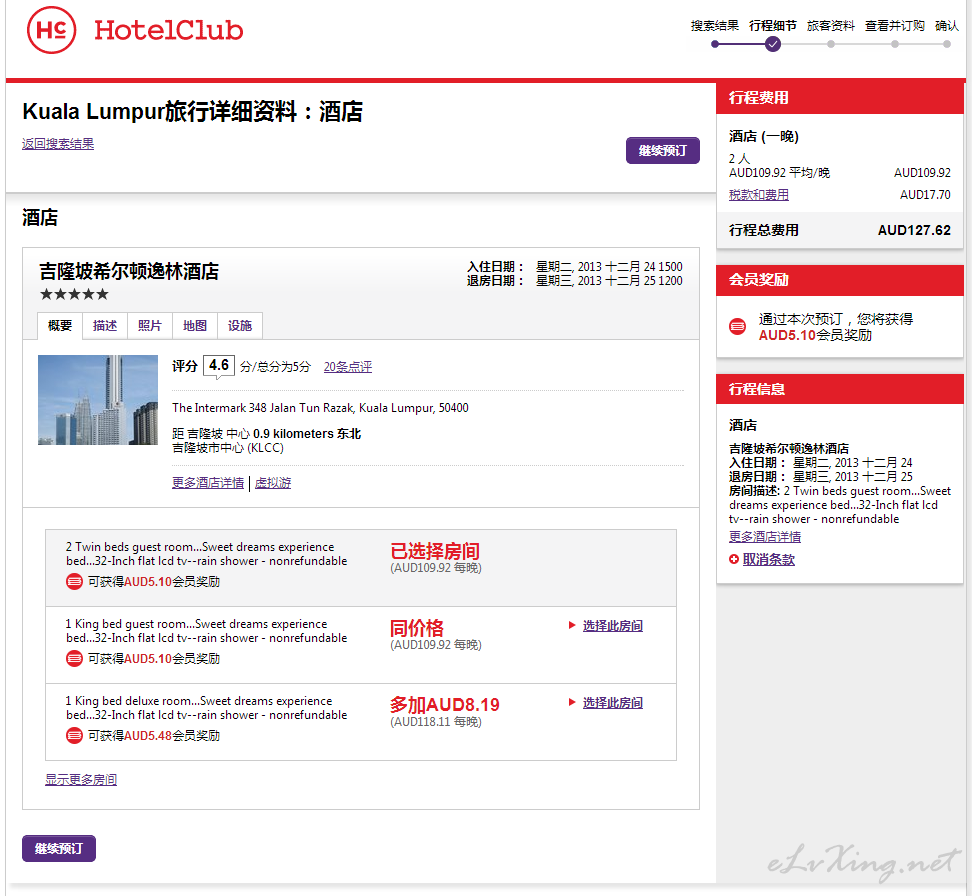The width and height of the screenshot is (972, 896).
Task: Click the (AUD118.11 每晚) price text
Action: click(x=436, y=722)
